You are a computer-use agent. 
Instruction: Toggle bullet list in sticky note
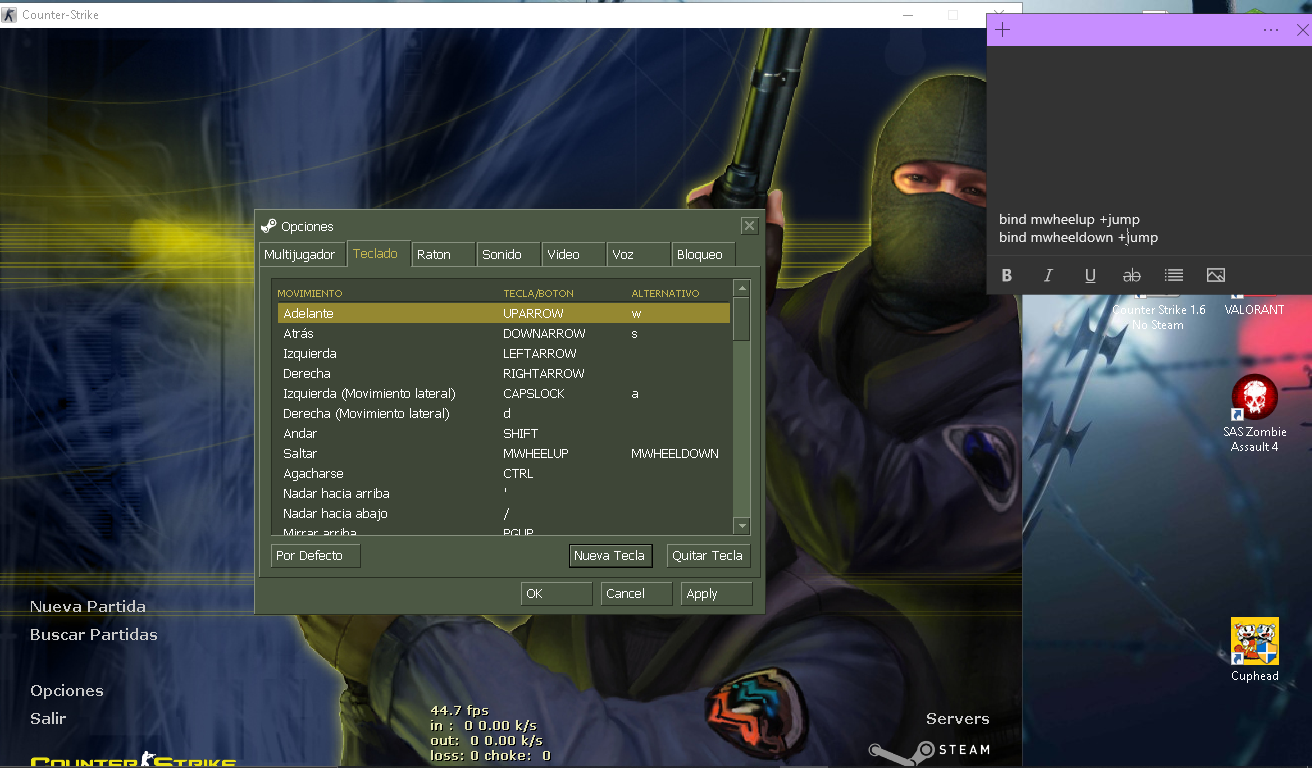1174,275
